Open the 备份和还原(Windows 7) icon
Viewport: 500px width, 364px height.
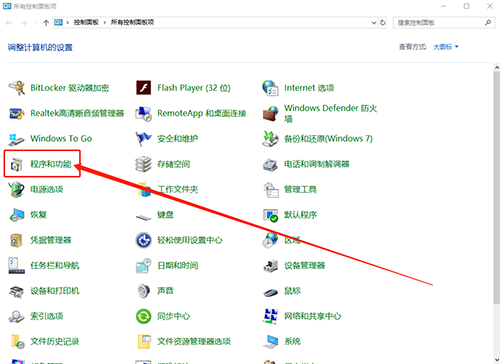coord(270,139)
